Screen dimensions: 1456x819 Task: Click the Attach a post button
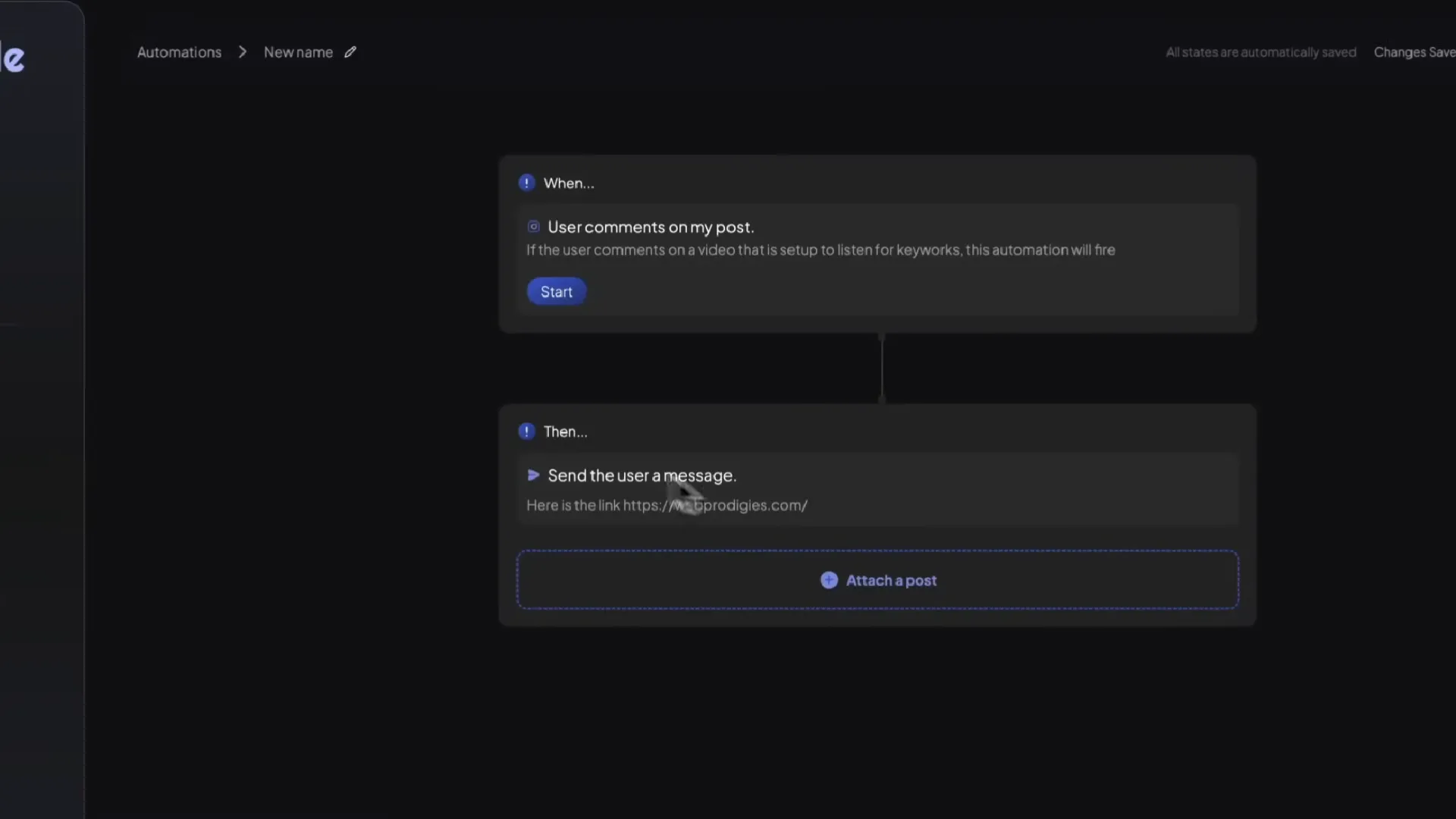coord(877,580)
